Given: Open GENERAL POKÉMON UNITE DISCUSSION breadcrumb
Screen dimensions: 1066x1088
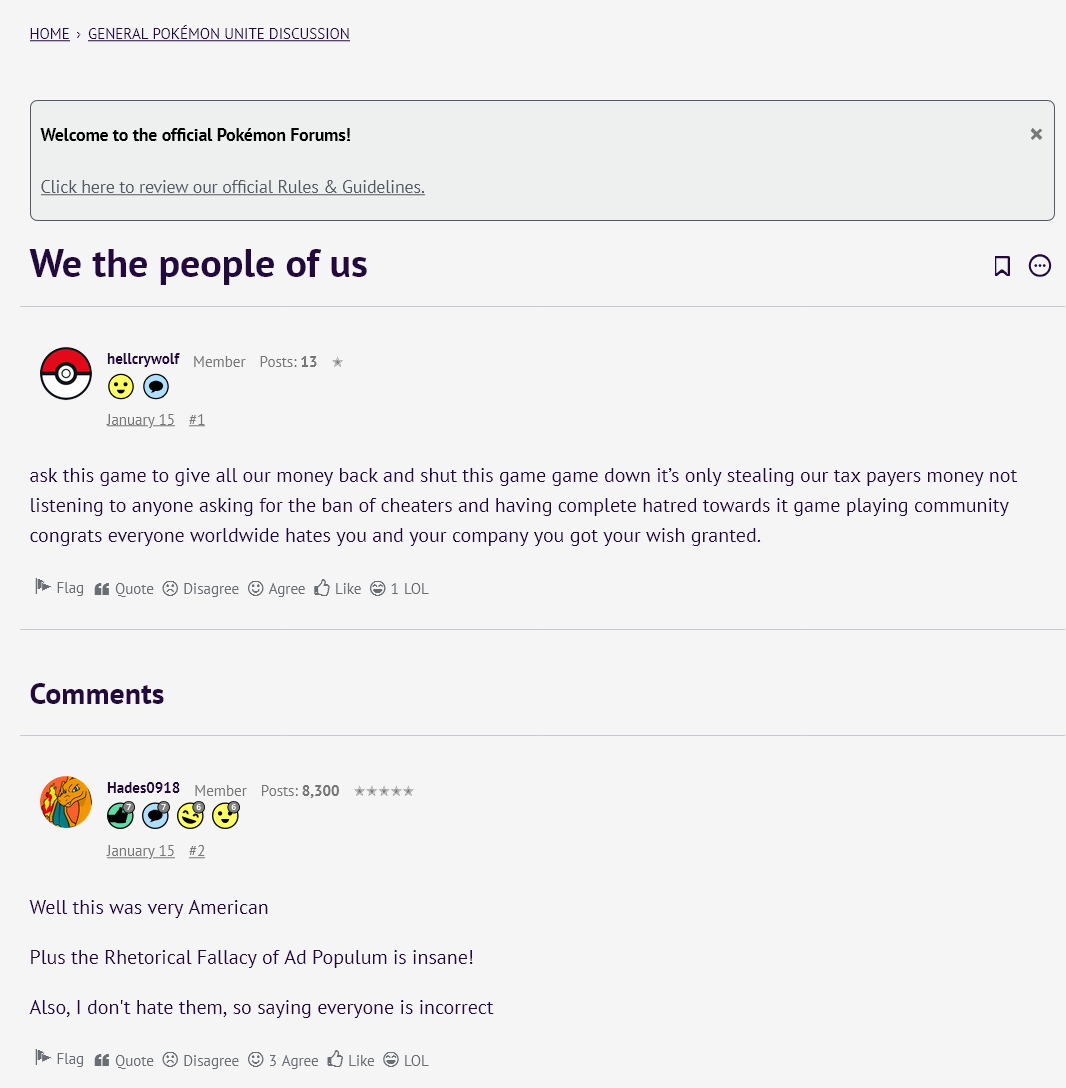Looking at the screenshot, I should point(218,33).
